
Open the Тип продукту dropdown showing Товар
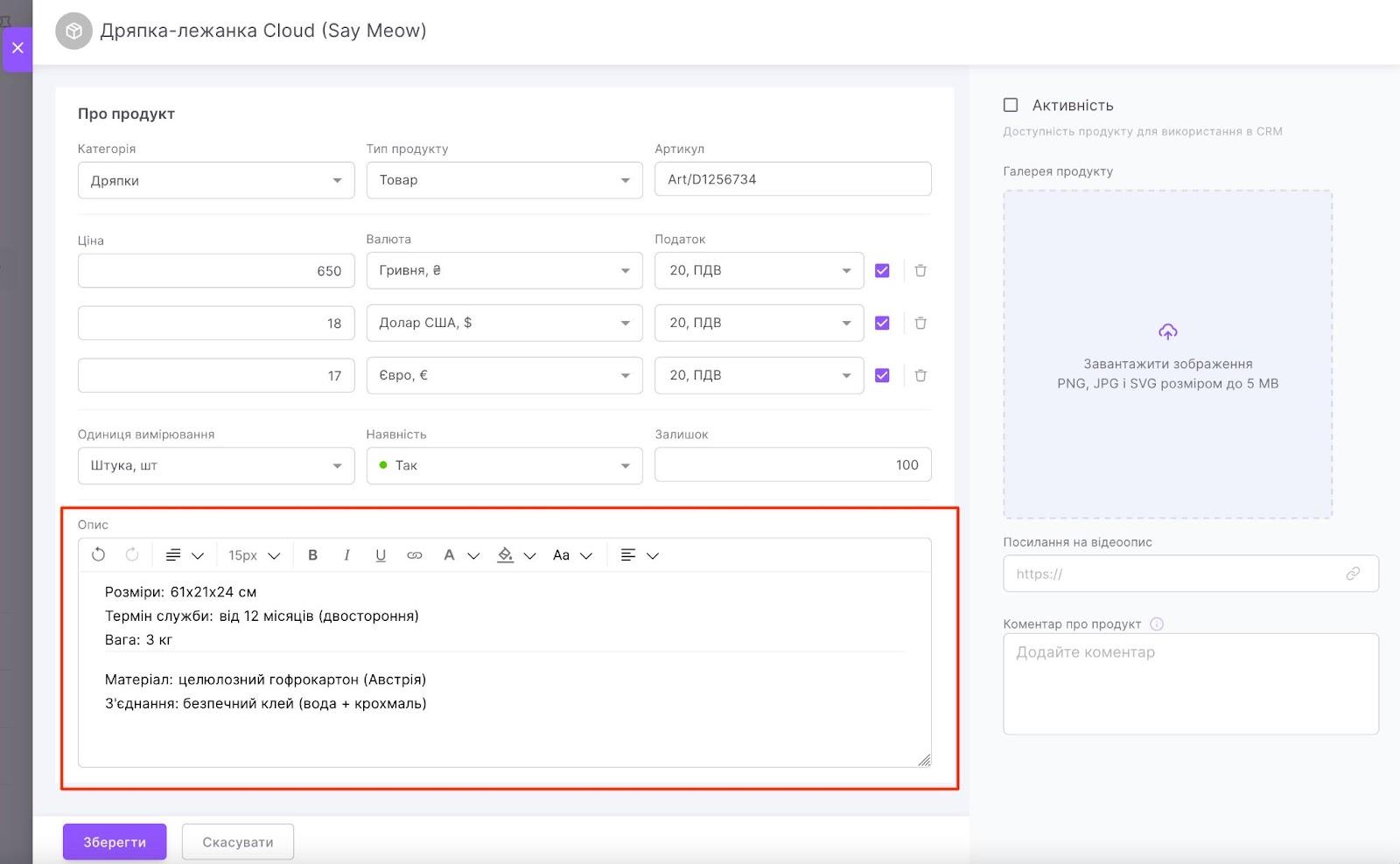[504, 180]
